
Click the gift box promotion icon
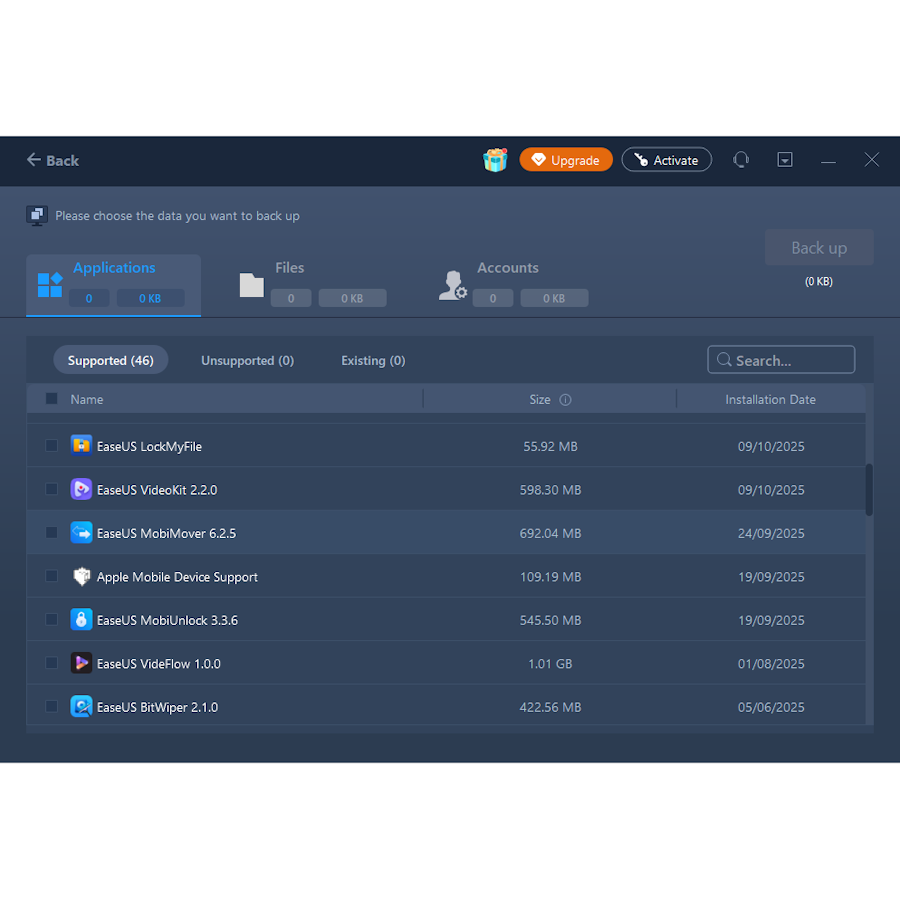pos(495,160)
